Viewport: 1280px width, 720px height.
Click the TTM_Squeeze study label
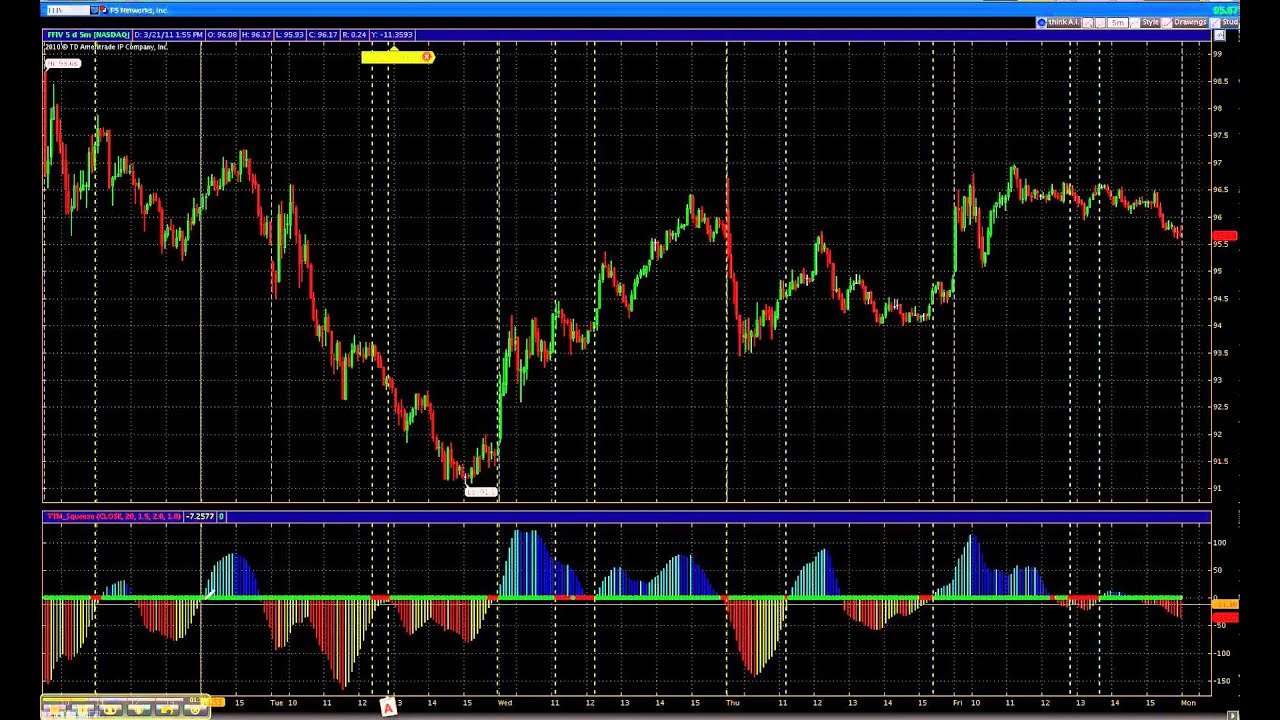point(113,516)
